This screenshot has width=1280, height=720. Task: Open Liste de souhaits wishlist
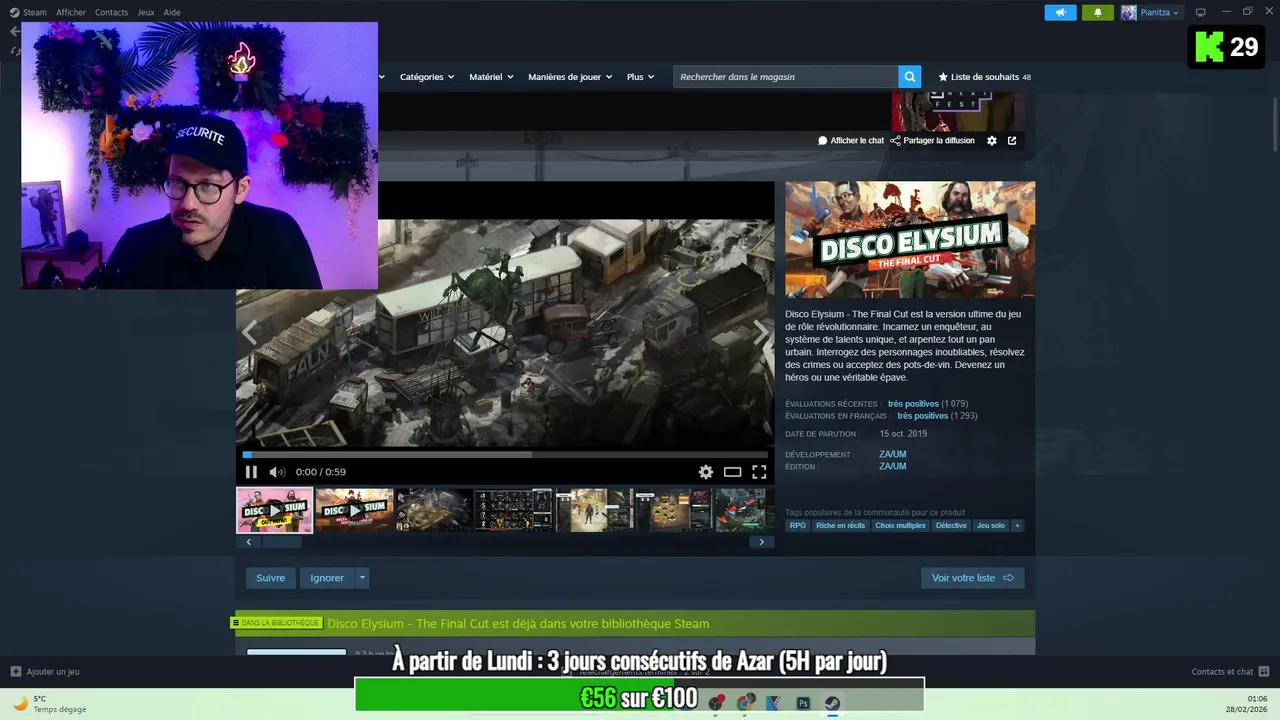coord(984,77)
